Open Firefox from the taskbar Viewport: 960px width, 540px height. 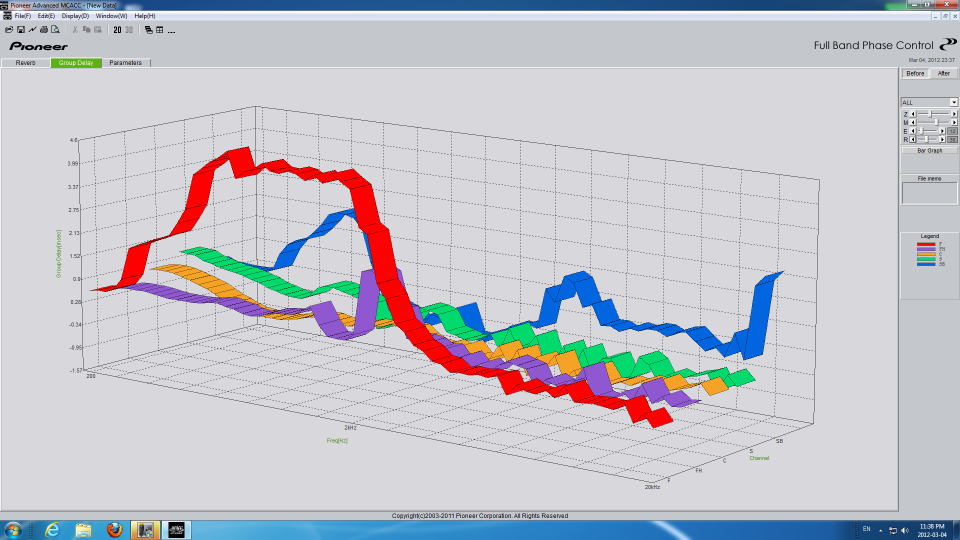click(114, 530)
